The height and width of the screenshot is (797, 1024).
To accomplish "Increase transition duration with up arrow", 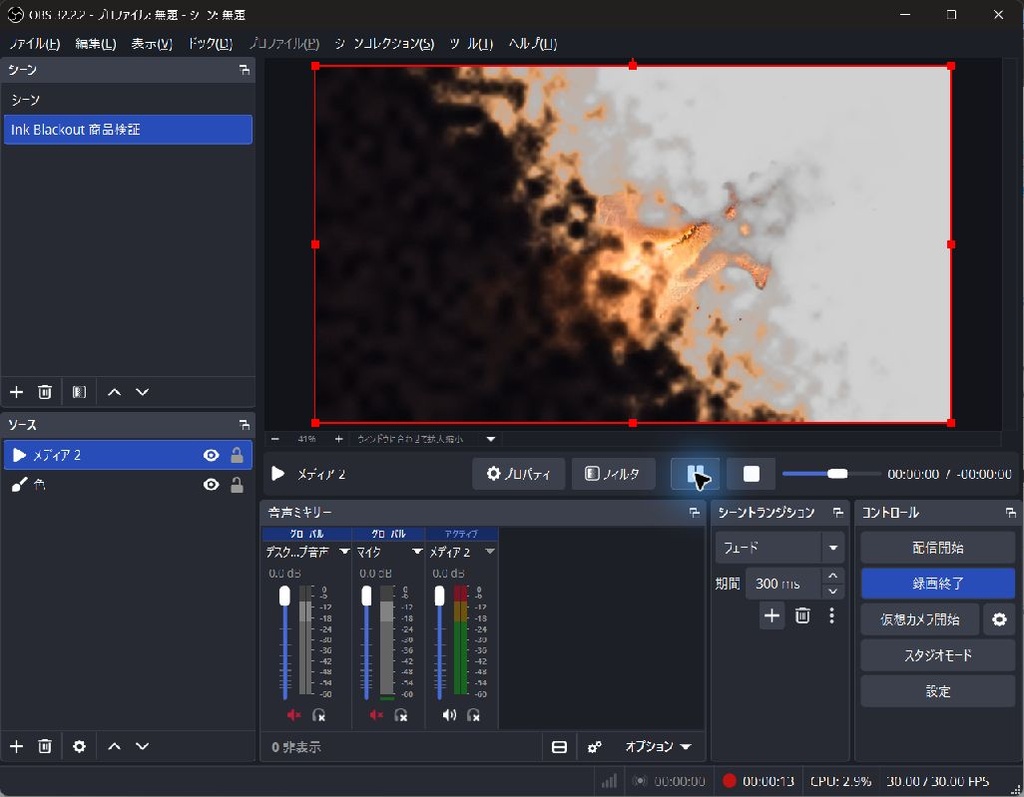I will 833,576.
